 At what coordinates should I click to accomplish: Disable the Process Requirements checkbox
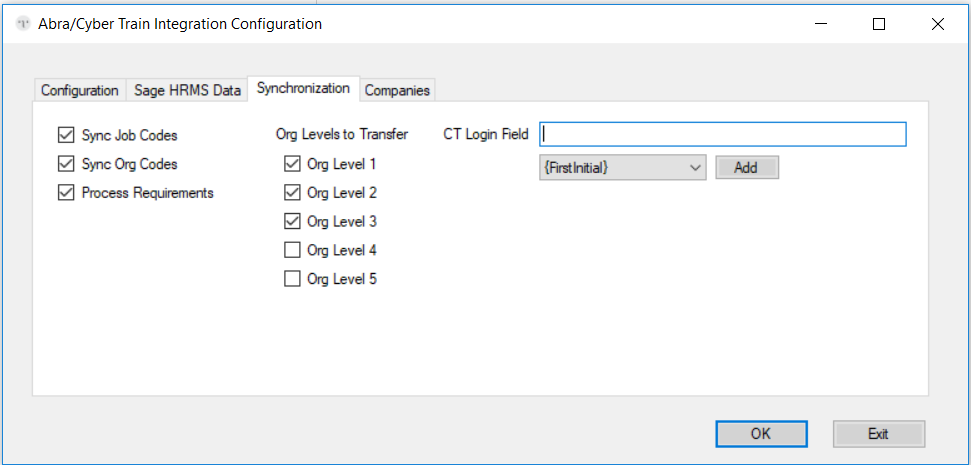[66, 193]
